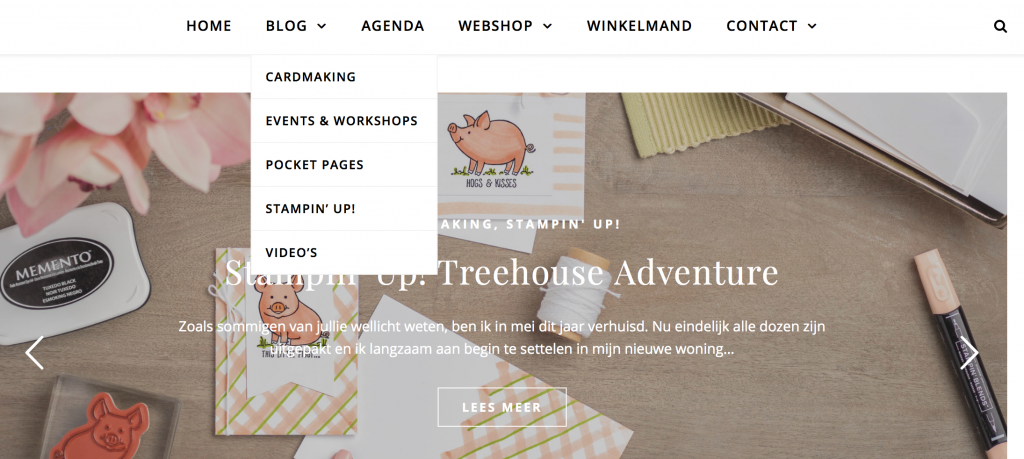Image resolution: width=1024 pixels, height=459 pixels.
Task: Expand the Blog menu chevron
Action: [321, 27]
